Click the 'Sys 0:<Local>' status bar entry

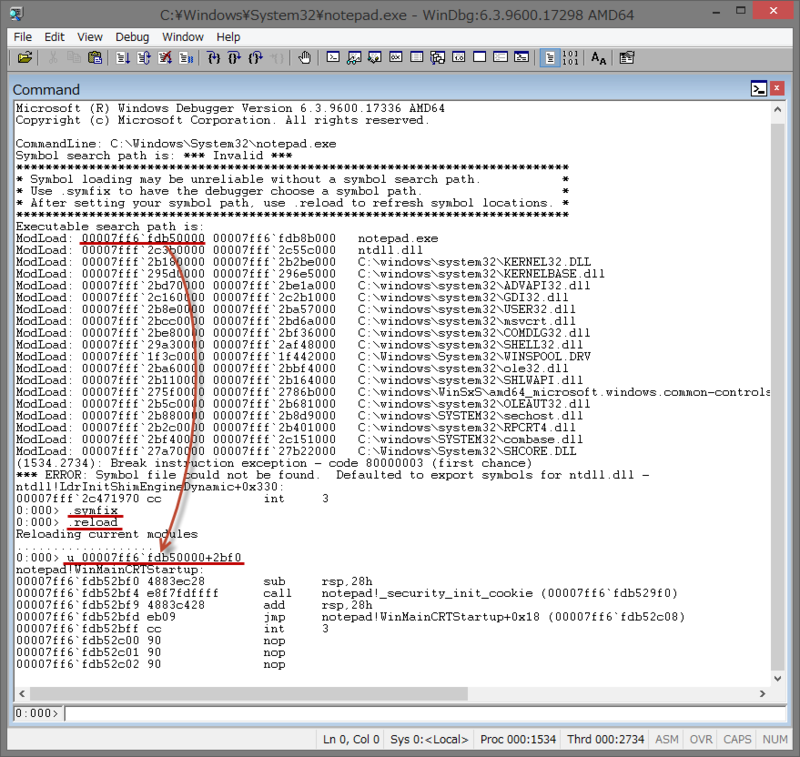(x=429, y=739)
